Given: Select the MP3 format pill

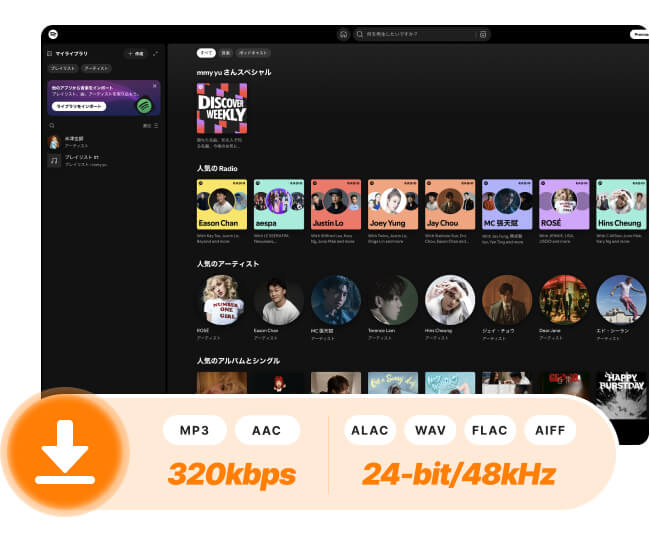Looking at the screenshot, I should pos(195,430).
